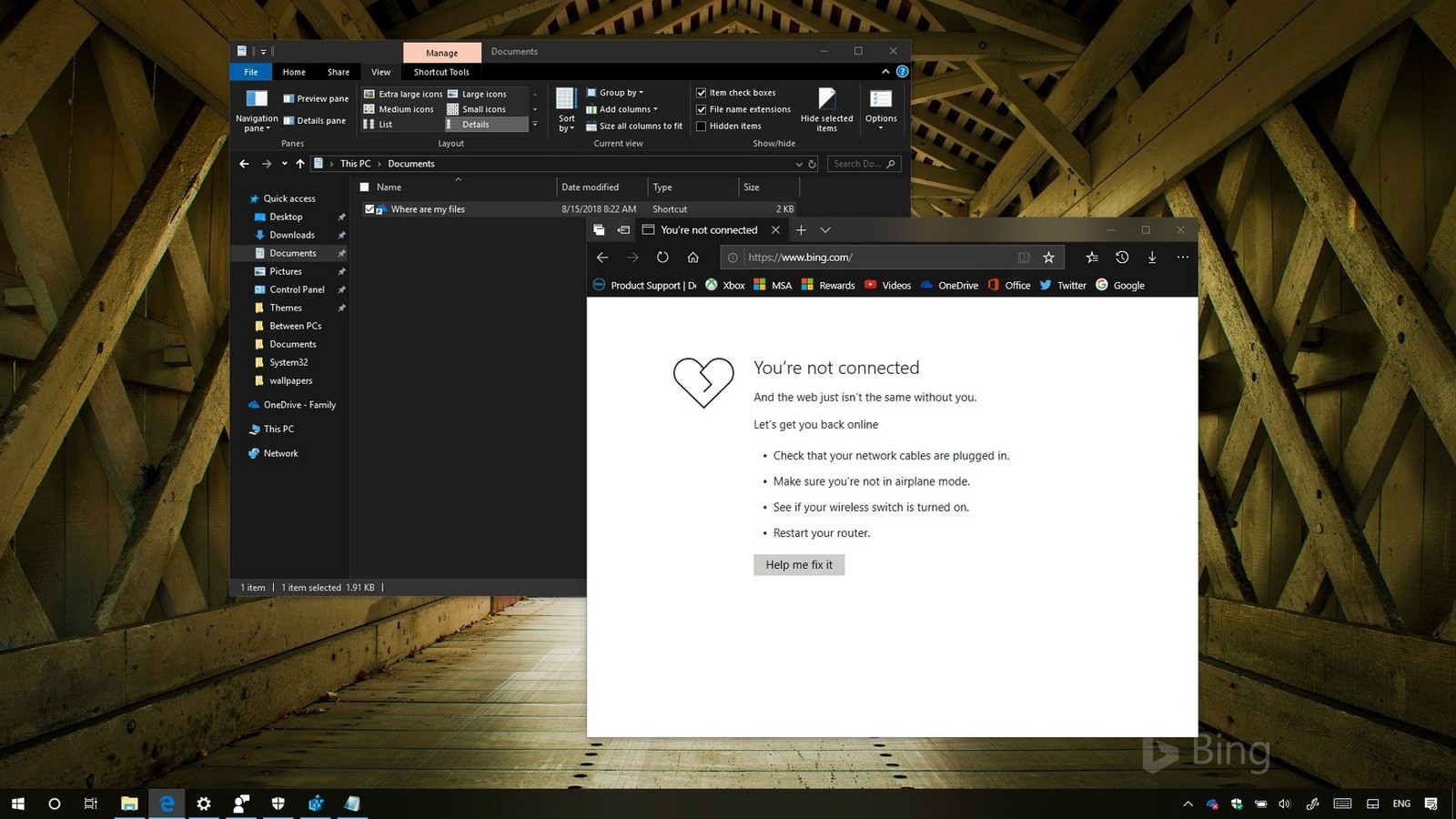The image size is (1456, 819).
Task: Enable Hidden items checkbox
Action: (702, 126)
